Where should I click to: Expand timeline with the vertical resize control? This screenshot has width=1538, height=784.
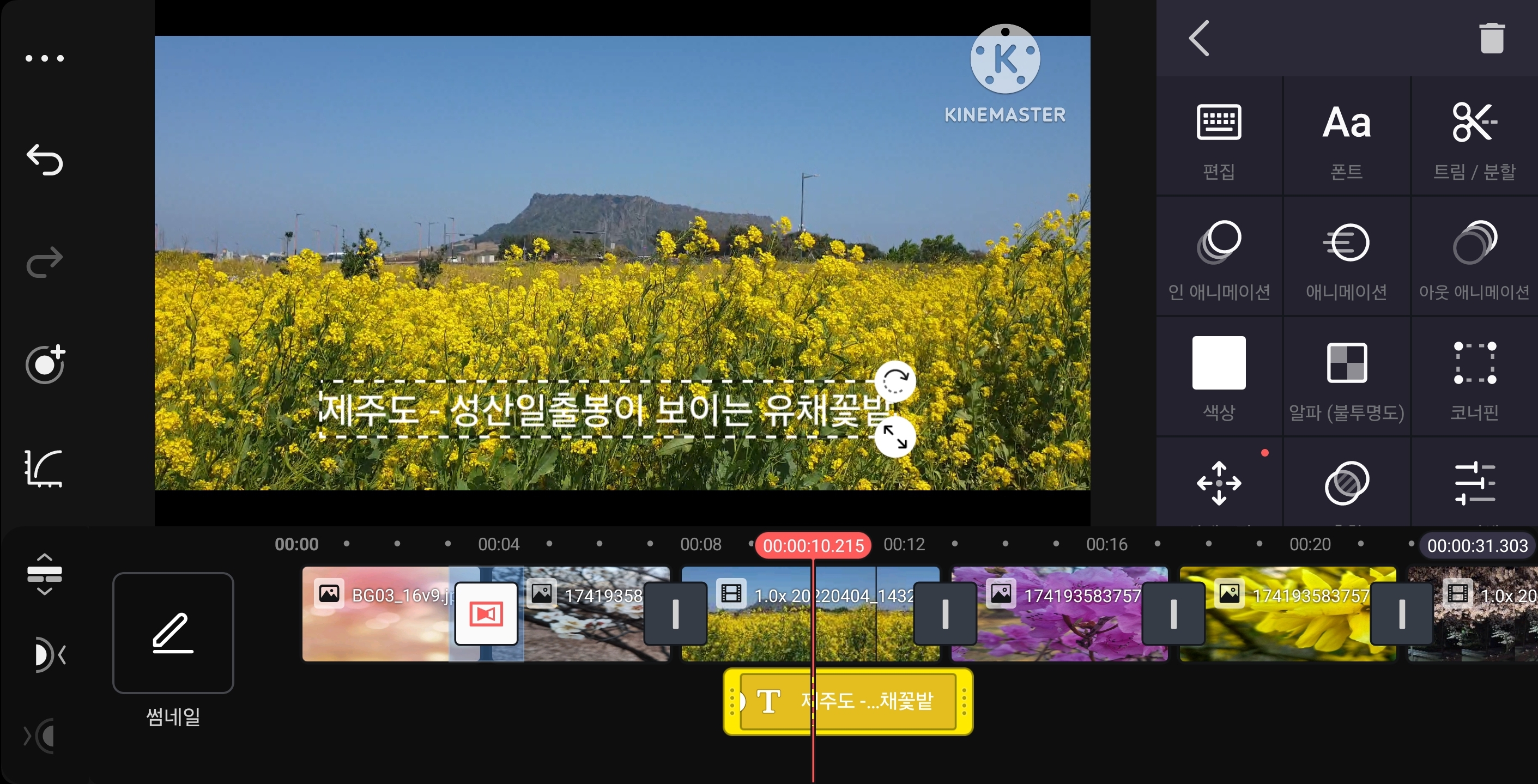click(45, 574)
